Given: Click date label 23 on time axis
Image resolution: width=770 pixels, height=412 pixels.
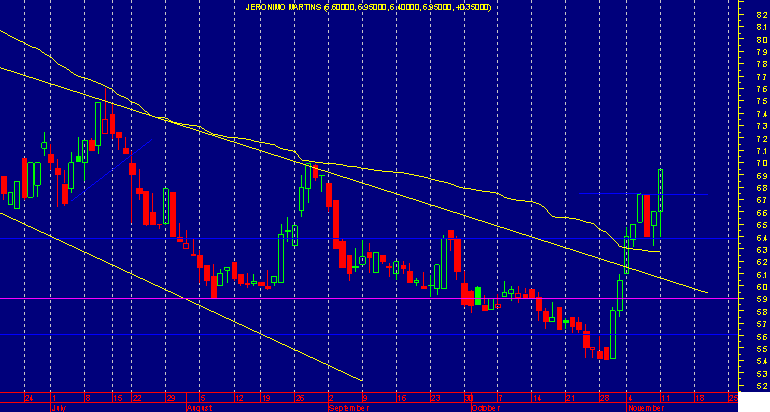Looking at the screenshot, I should [435, 398].
